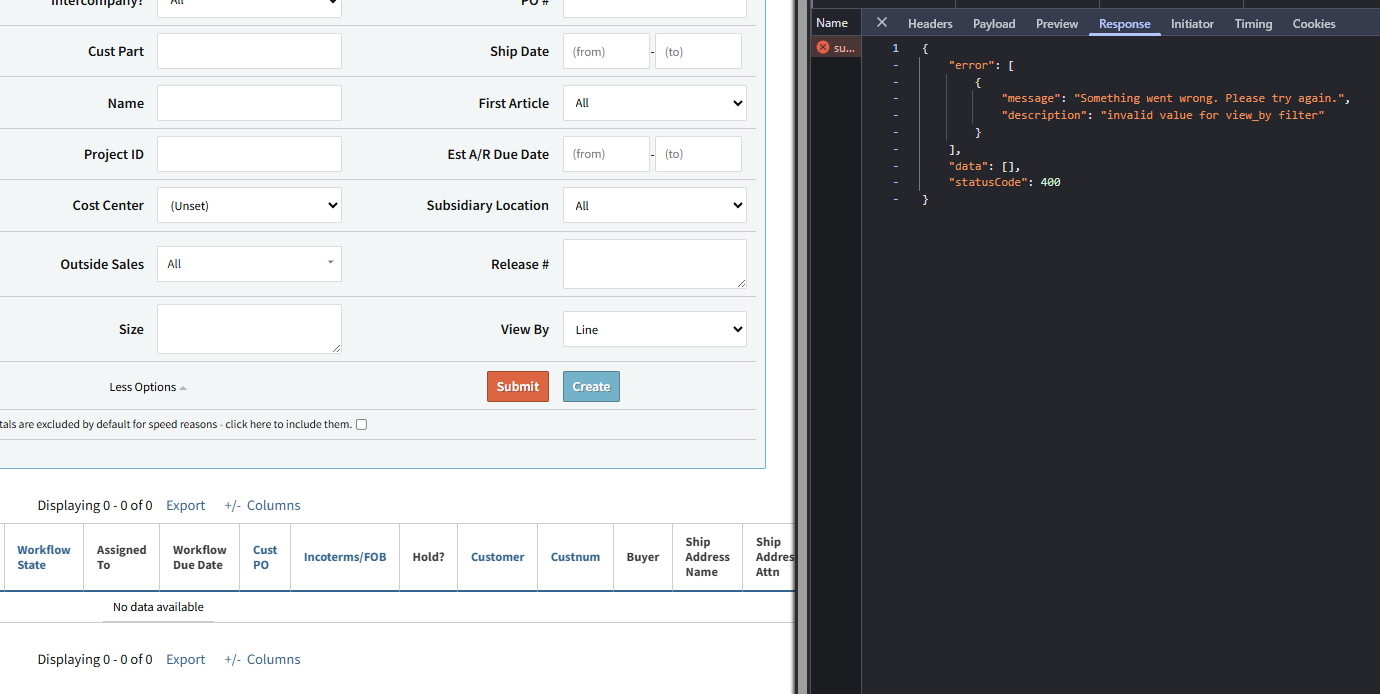The width and height of the screenshot is (1380, 694).
Task: Open the Intercompany dropdown
Action: pos(249,6)
